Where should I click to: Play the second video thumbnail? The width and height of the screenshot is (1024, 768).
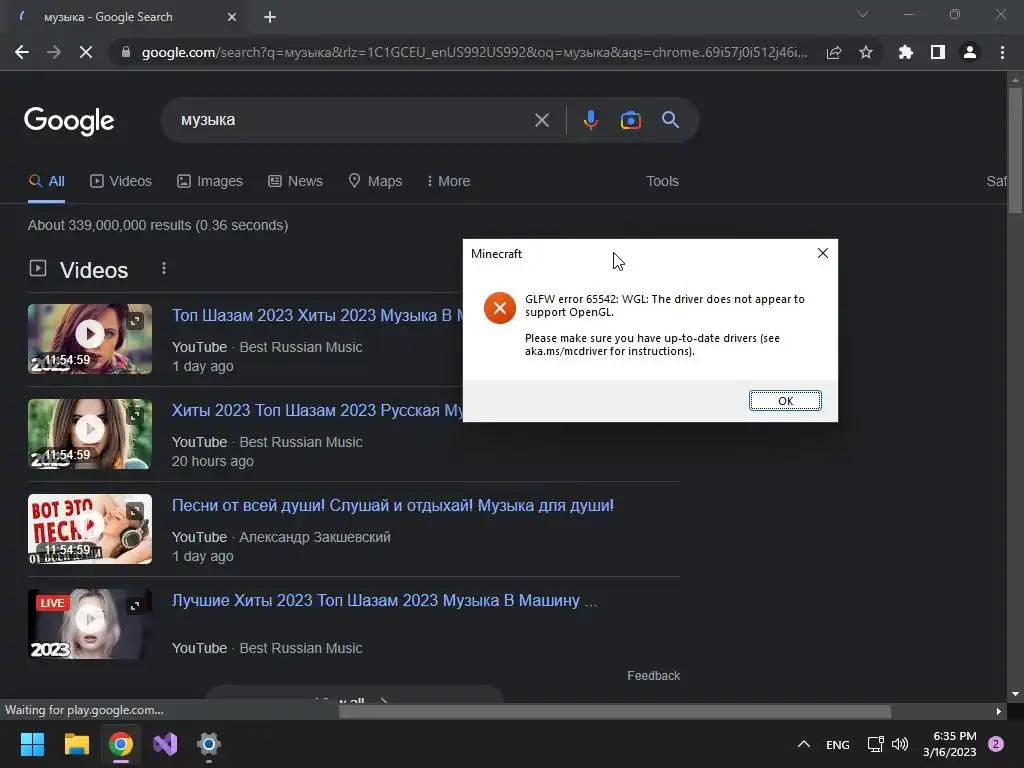[89, 429]
